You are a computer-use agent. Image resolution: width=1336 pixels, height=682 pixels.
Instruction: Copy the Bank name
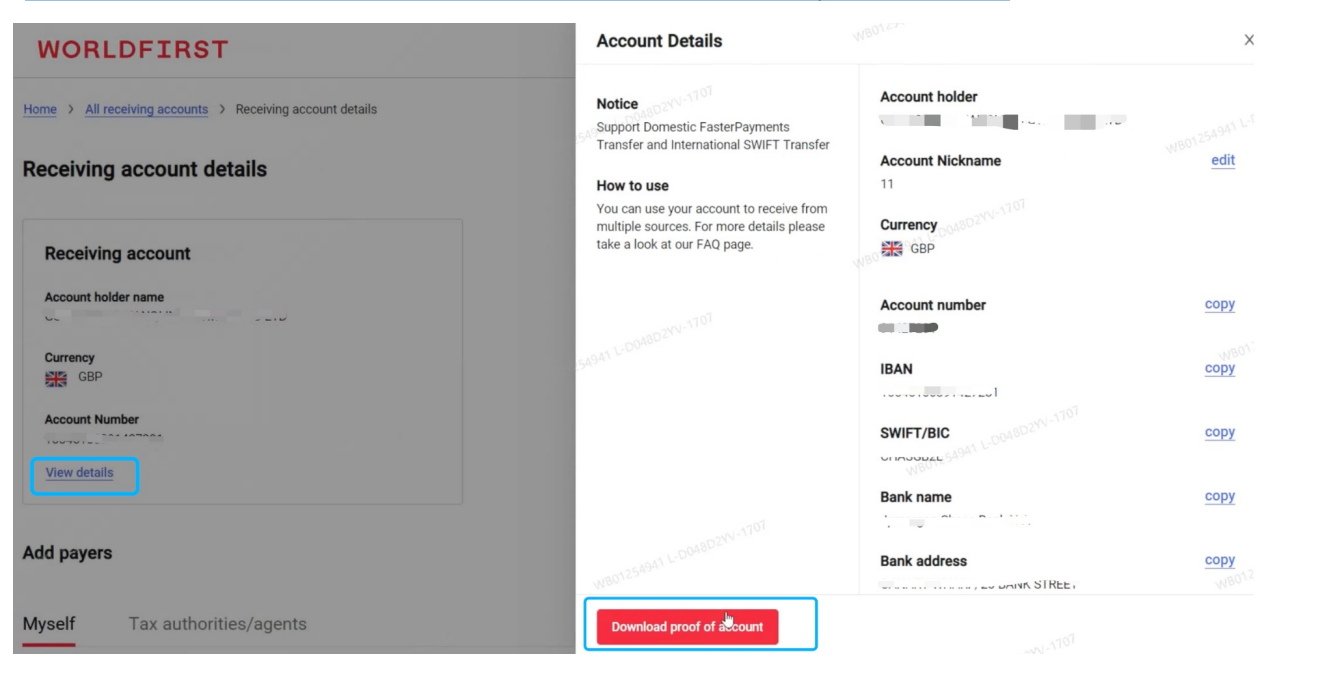point(1219,497)
